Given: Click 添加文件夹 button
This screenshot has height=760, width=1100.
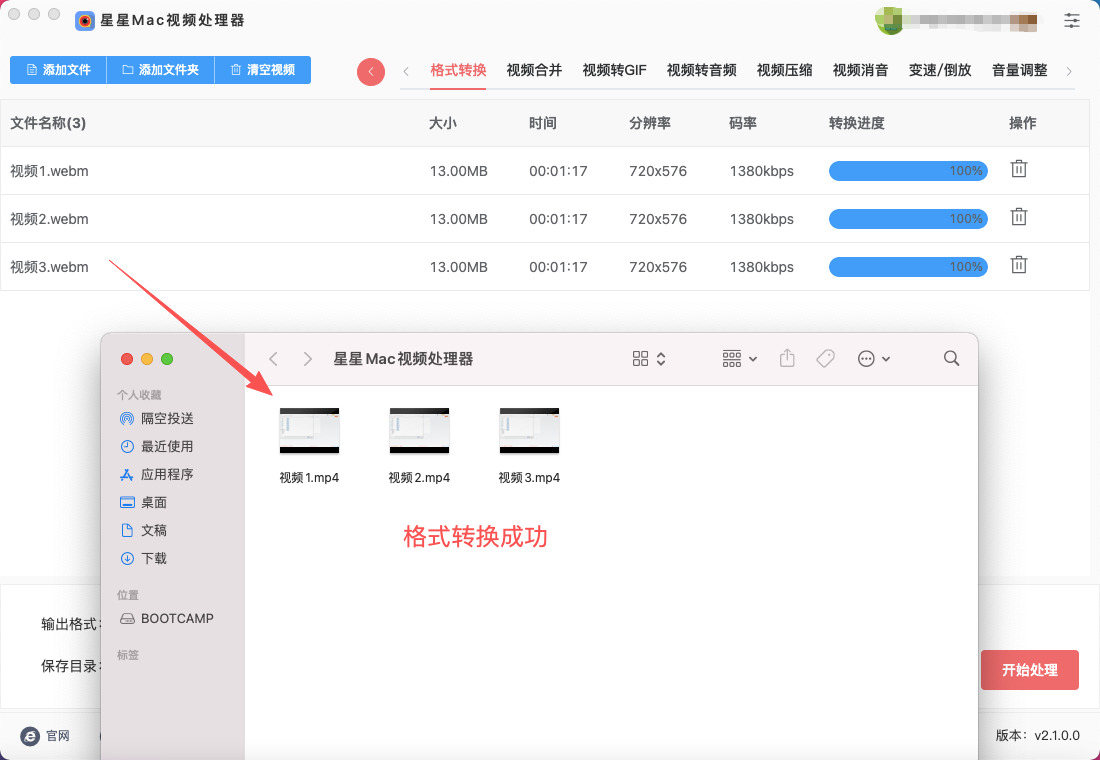Looking at the screenshot, I should pyautogui.click(x=161, y=70).
